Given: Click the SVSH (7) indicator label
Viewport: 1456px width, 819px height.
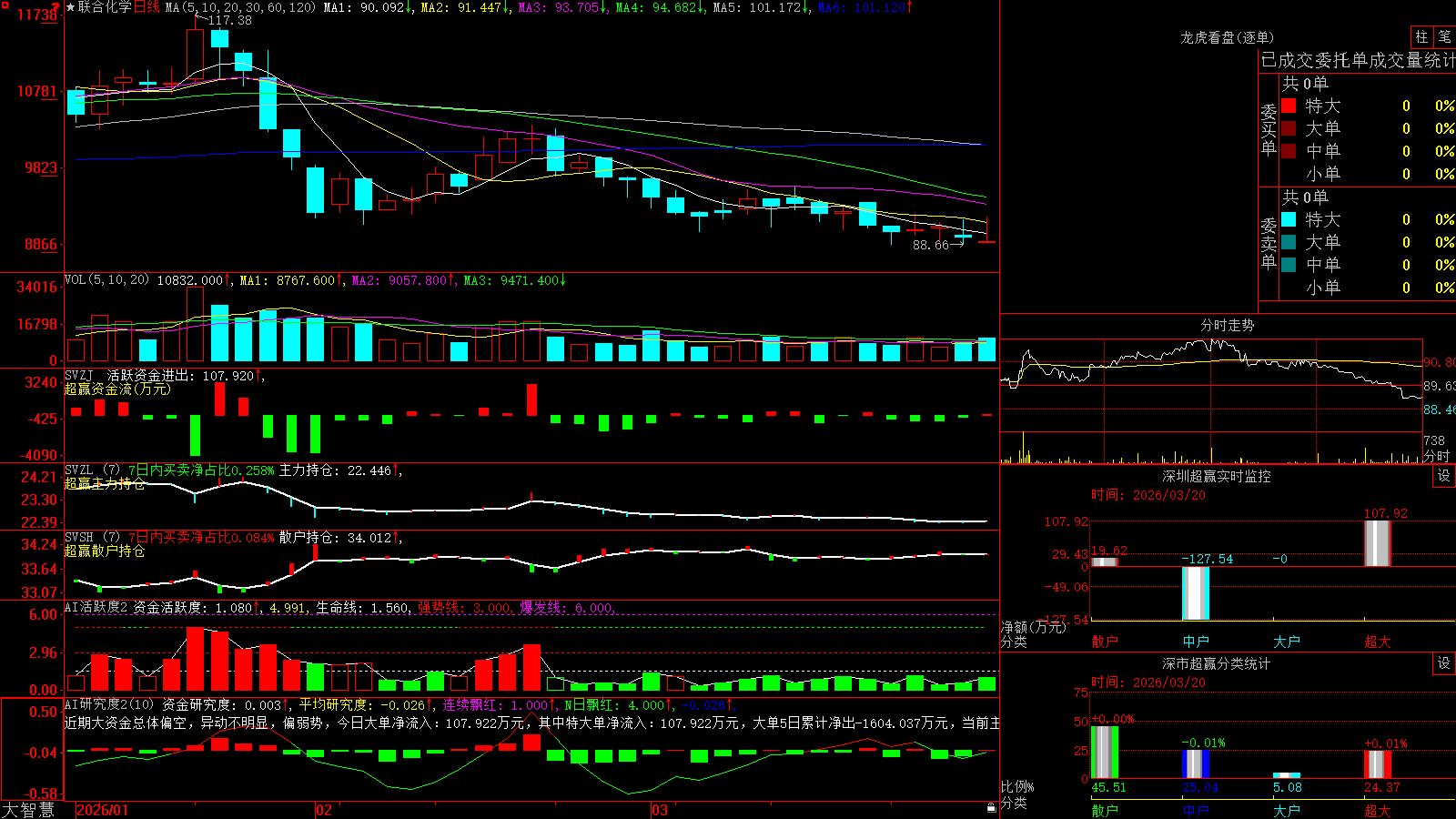Looking at the screenshot, I should point(92,538).
